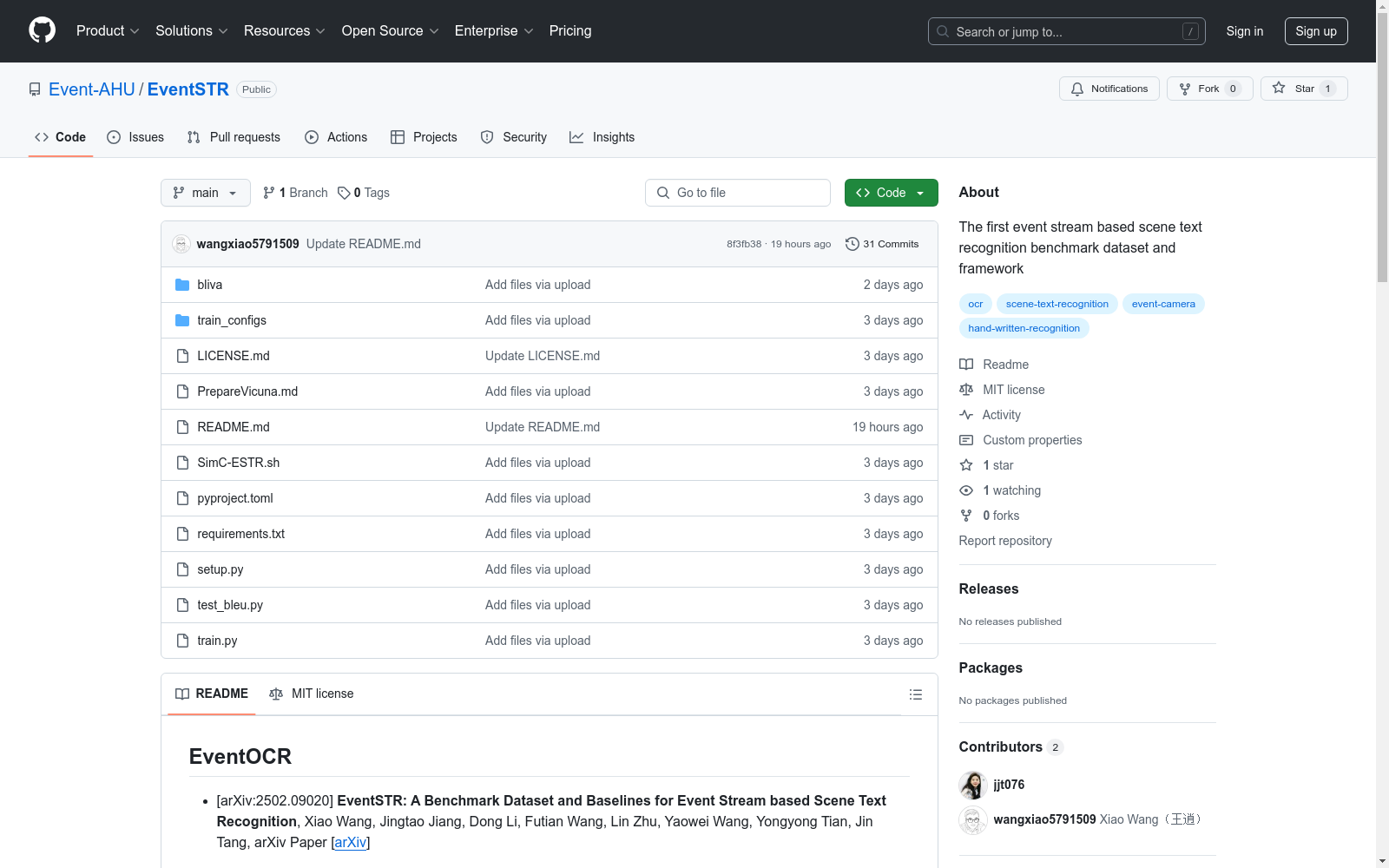View the Security tab
The width and height of the screenshot is (1389, 868).
point(514,137)
